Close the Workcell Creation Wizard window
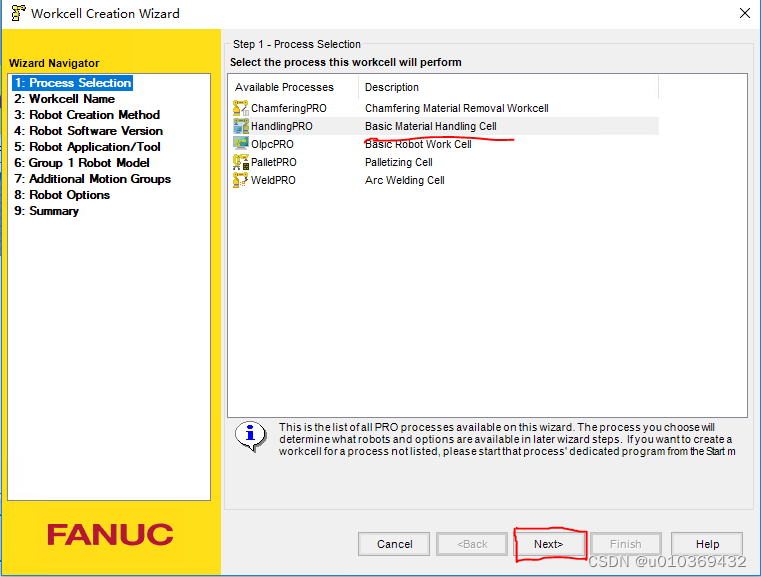Image resolution: width=761 pixels, height=577 pixels. (x=744, y=13)
